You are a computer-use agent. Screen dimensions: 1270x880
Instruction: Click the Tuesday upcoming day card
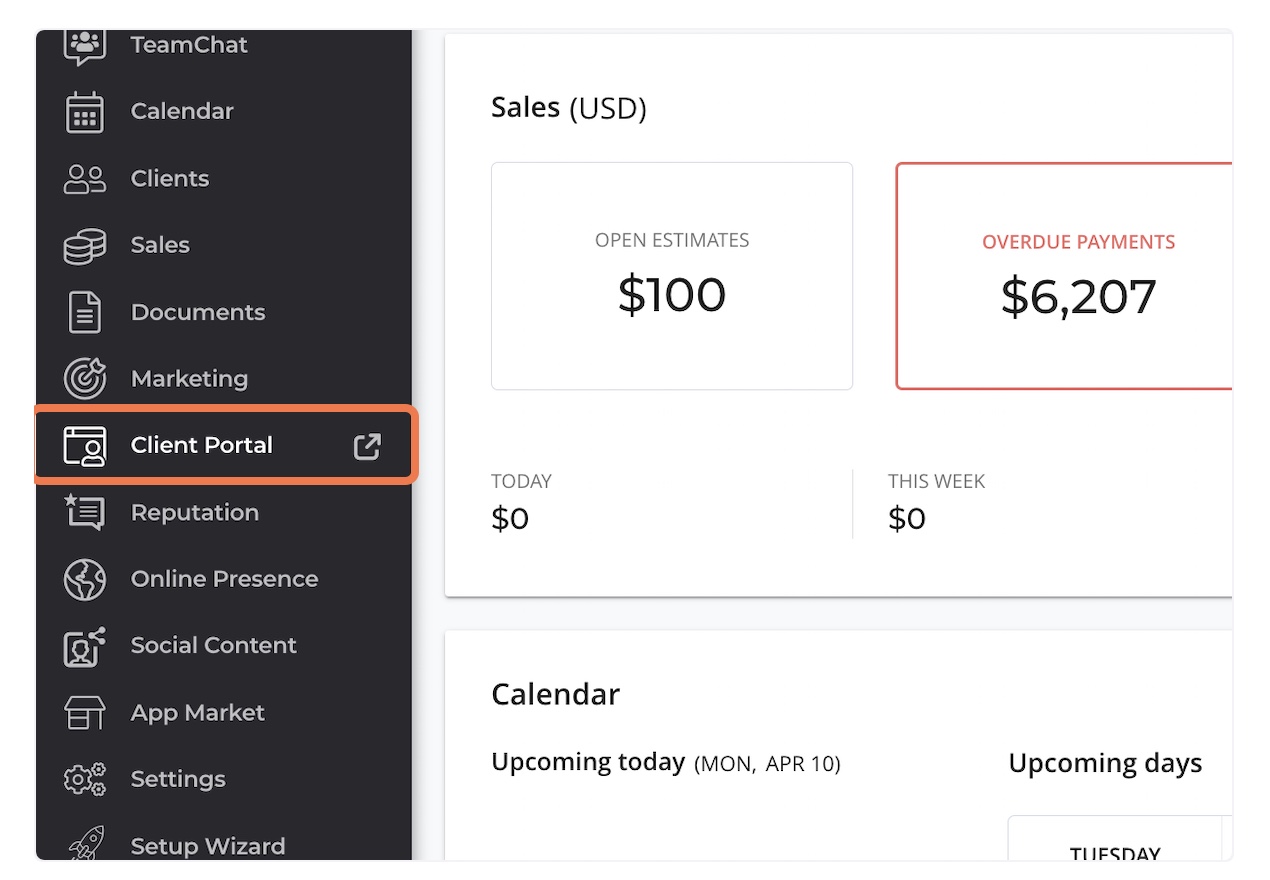click(1115, 838)
